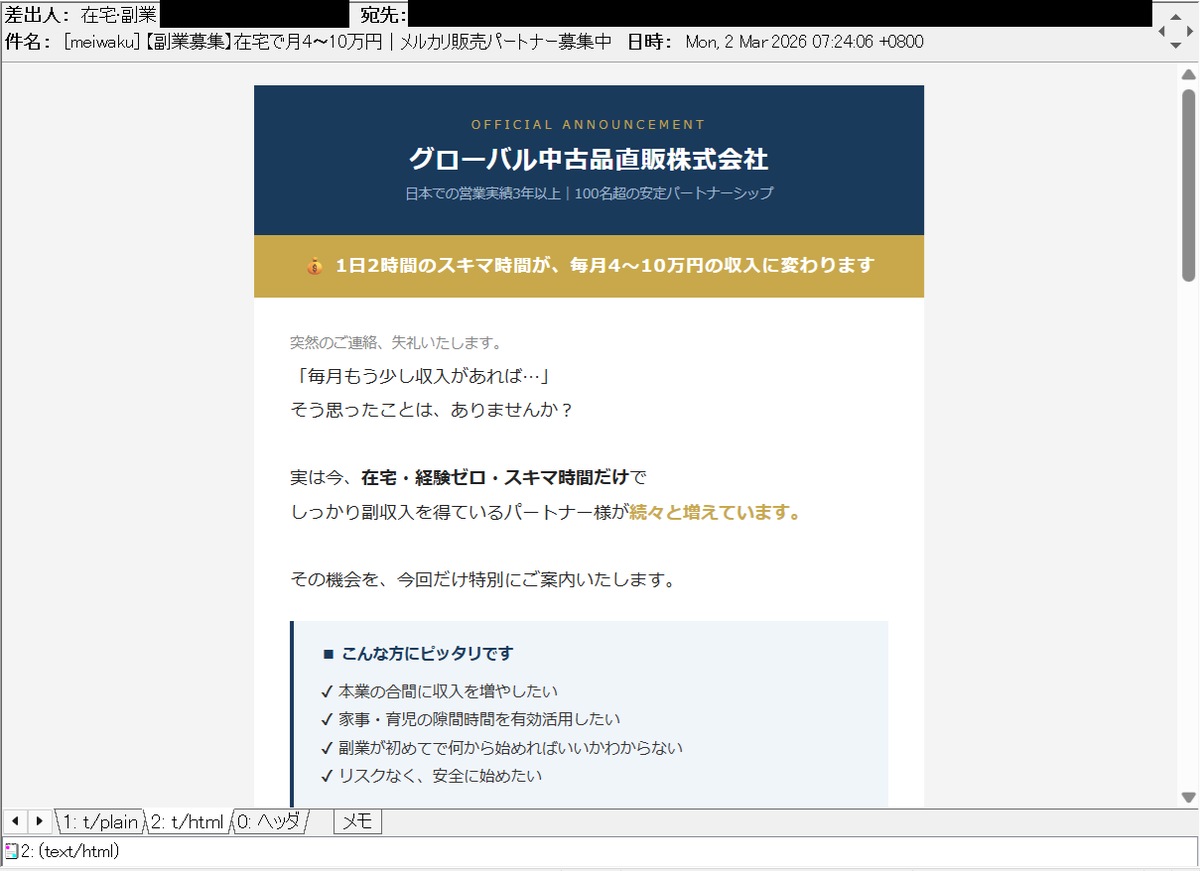Click the right arrow in the navigation pad
This screenshot has height=871, width=1200.
point(1188,31)
